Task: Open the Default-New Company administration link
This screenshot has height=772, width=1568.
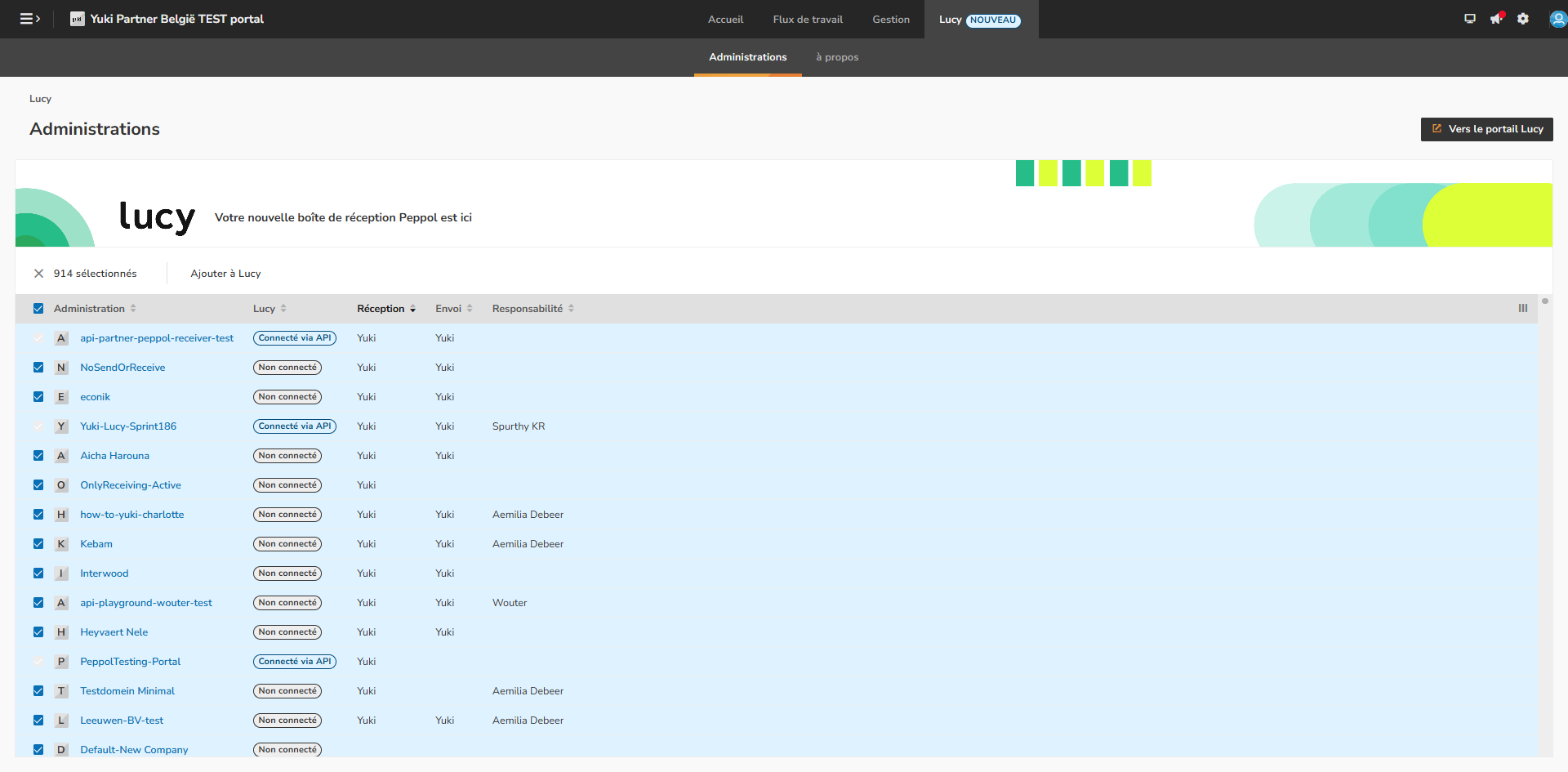Action: pyautogui.click(x=134, y=750)
